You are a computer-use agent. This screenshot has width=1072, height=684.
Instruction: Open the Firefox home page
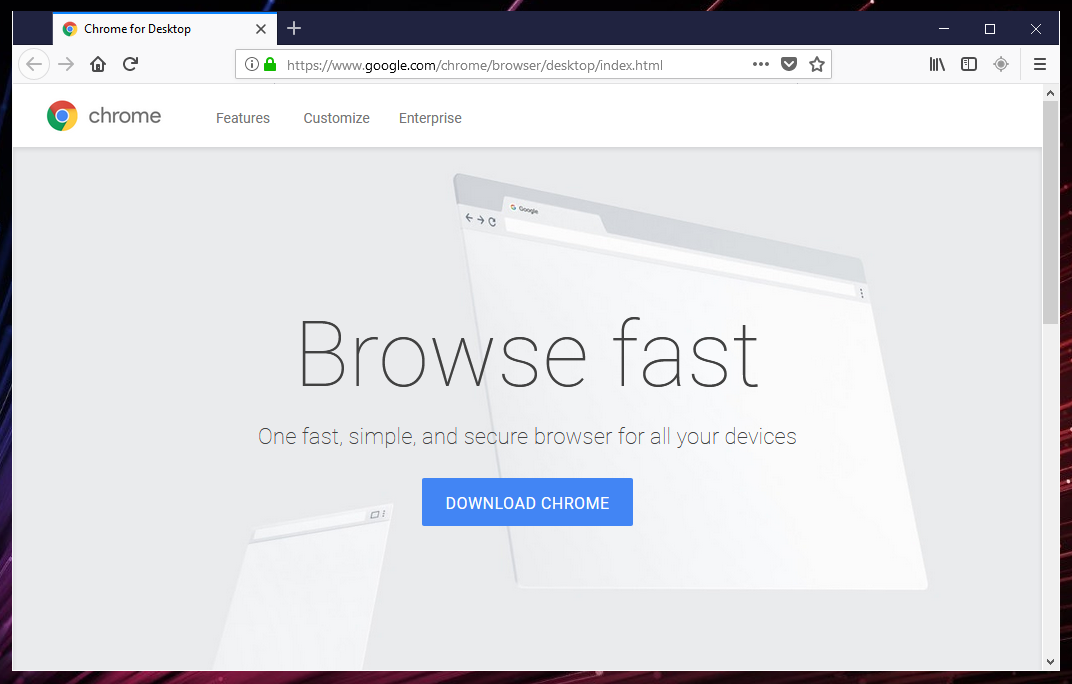click(x=98, y=64)
